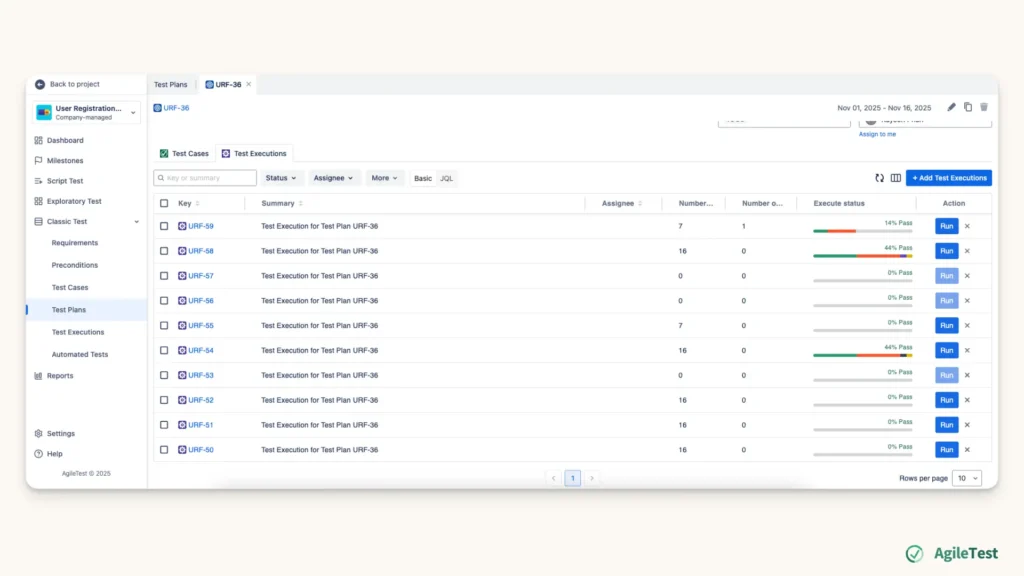Run the URF-59 test execution
The image size is (1024, 576).
click(x=946, y=226)
